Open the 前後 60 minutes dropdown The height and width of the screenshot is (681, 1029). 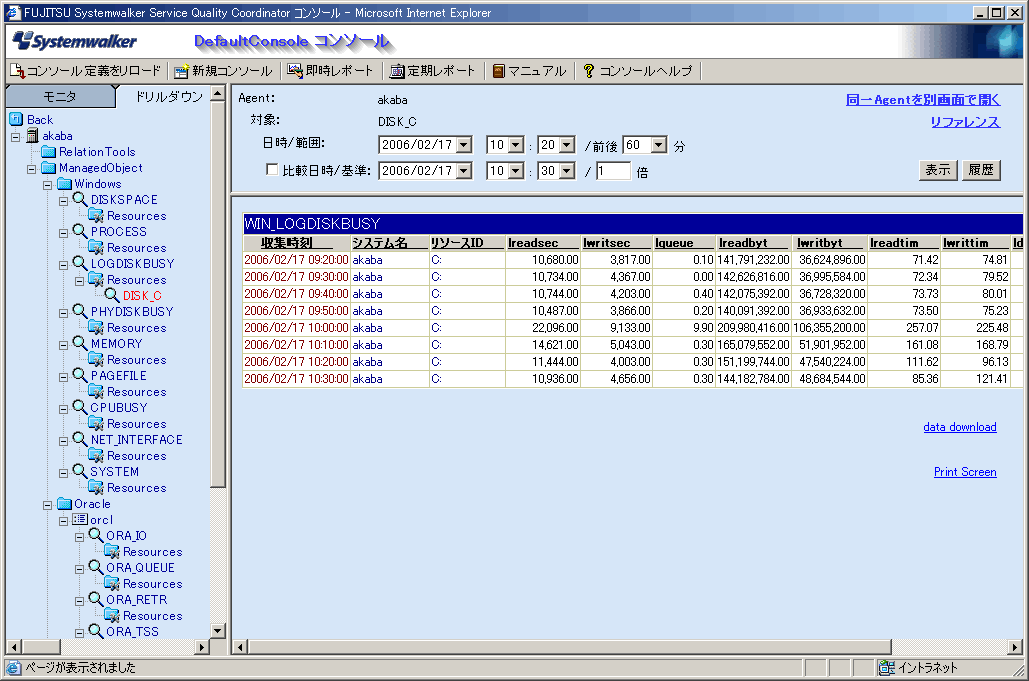(659, 145)
